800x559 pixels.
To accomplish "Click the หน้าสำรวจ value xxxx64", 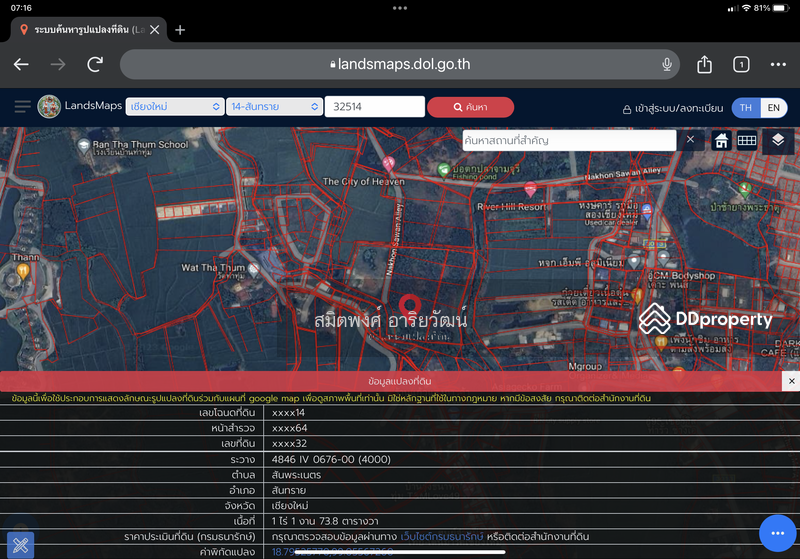I will click(289, 428).
